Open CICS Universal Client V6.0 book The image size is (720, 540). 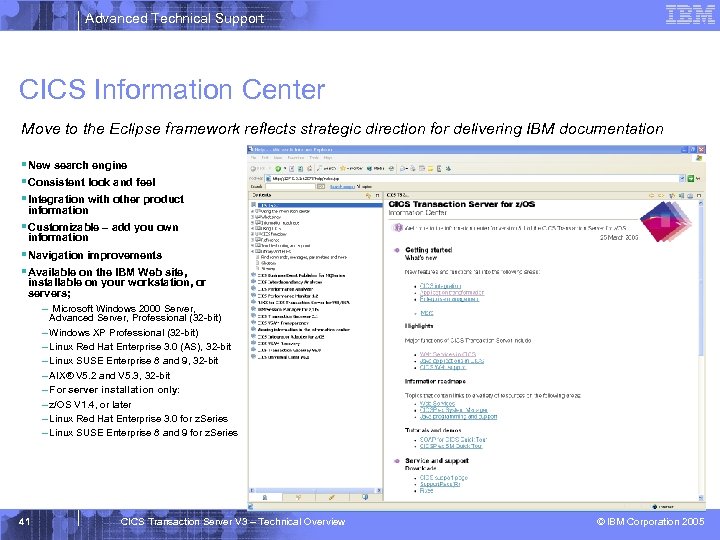click(283, 357)
